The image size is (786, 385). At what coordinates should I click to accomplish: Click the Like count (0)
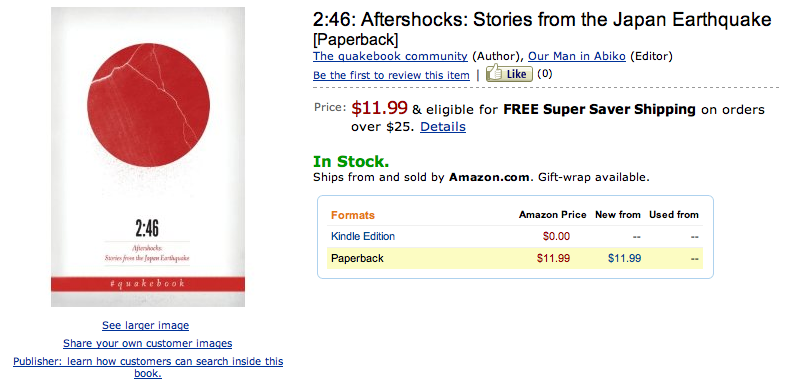pos(544,74)
